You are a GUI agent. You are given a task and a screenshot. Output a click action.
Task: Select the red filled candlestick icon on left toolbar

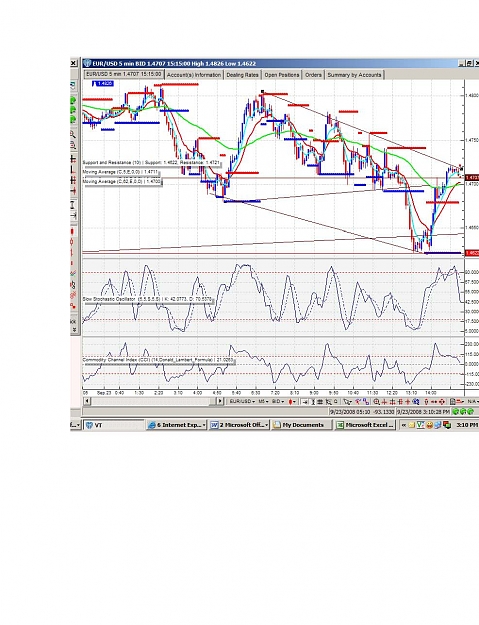click(72, 231)
